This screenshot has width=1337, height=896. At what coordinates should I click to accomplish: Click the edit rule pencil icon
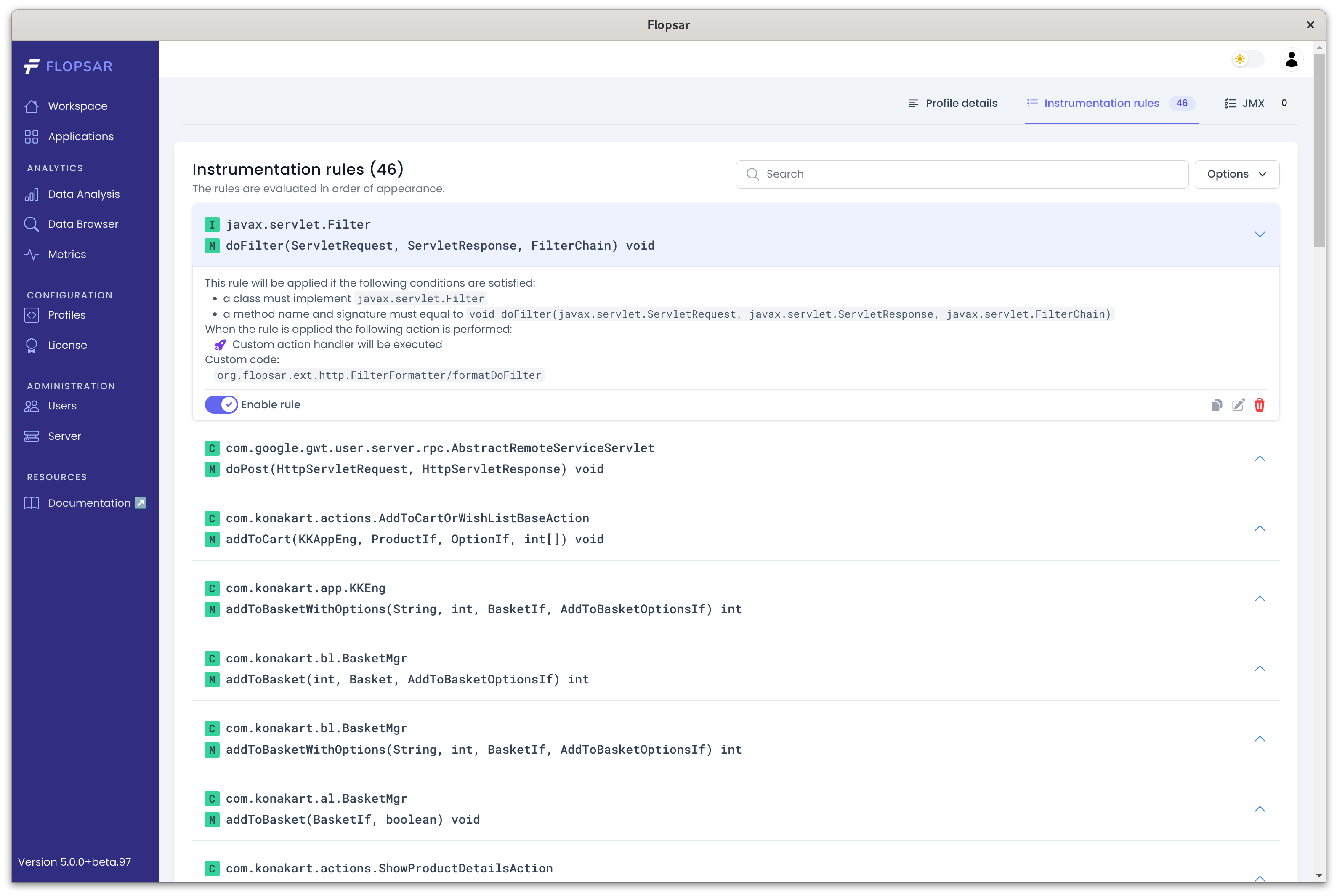[1238, 405]
